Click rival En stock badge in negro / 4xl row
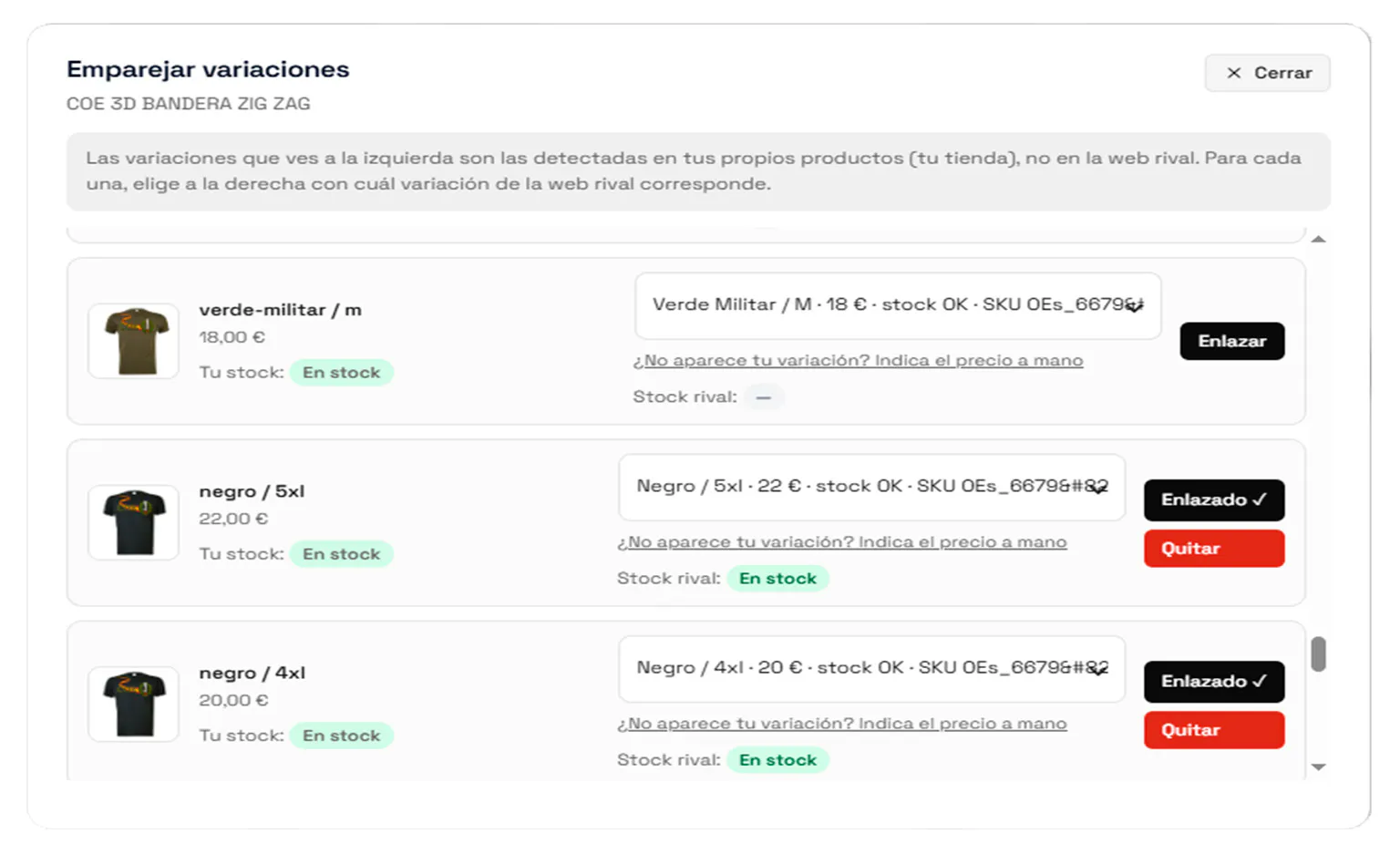Image resolution: width=1400 pixels, height=854 pixels. click(777, 760)
